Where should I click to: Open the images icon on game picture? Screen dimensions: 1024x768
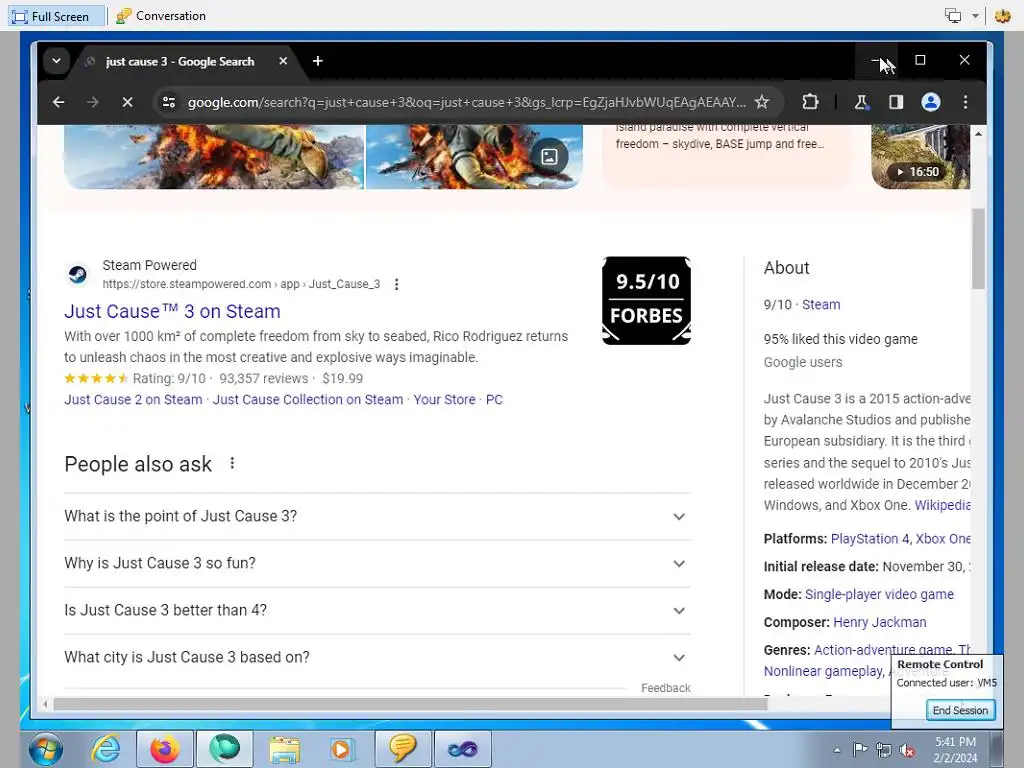click(x=549, y=156)
